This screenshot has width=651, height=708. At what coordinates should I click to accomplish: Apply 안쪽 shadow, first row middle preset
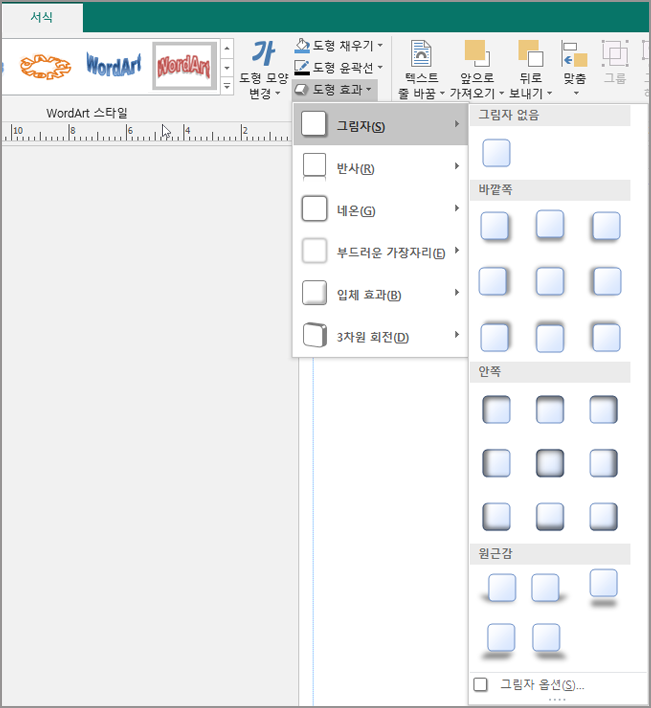[550, 410]
